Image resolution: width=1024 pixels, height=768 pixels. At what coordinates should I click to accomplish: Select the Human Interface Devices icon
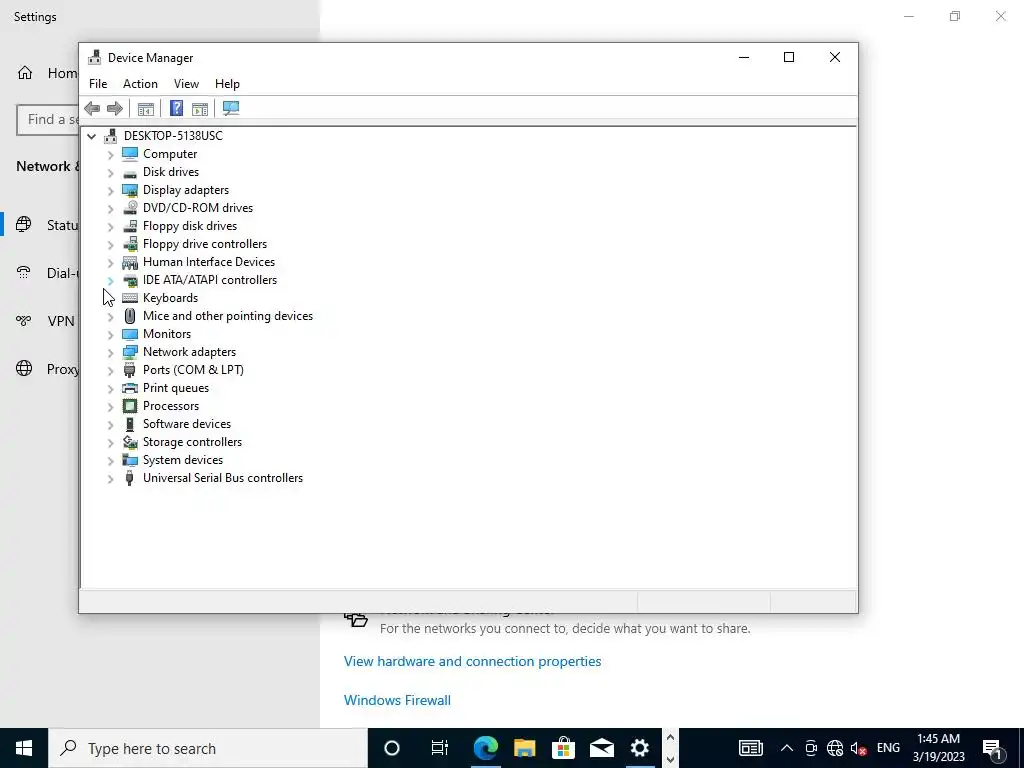pos(130,262)
